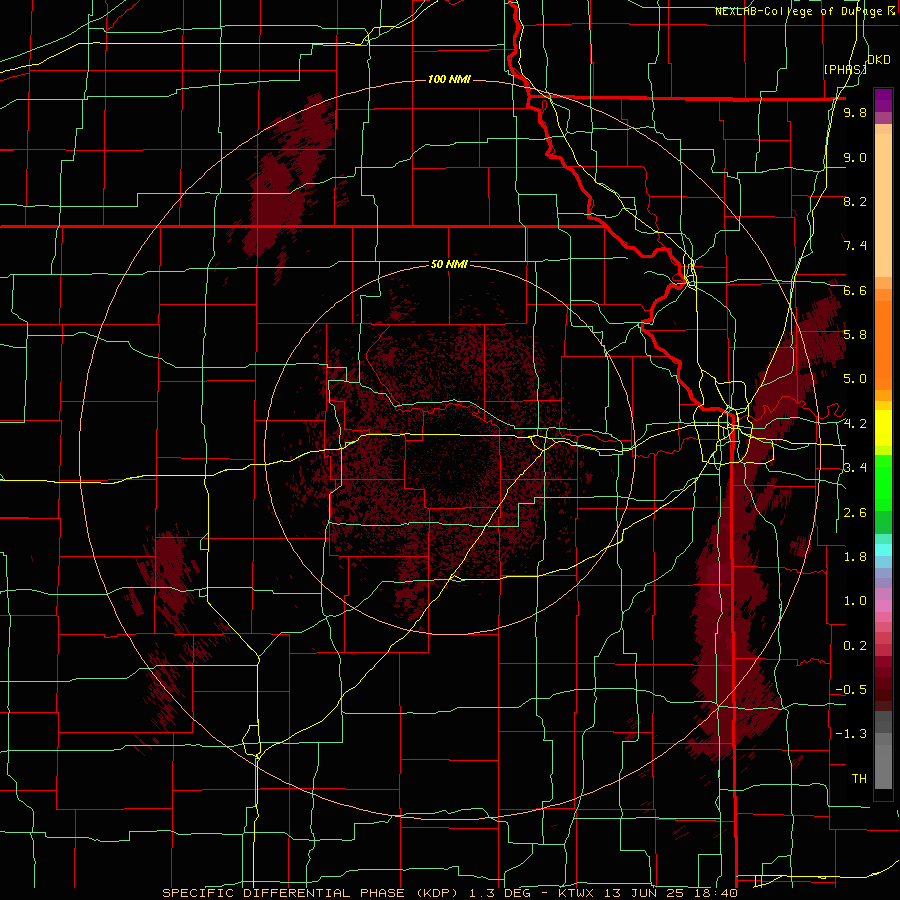
Task: Click the 7.4 scale value
Action: pos(855,246)
